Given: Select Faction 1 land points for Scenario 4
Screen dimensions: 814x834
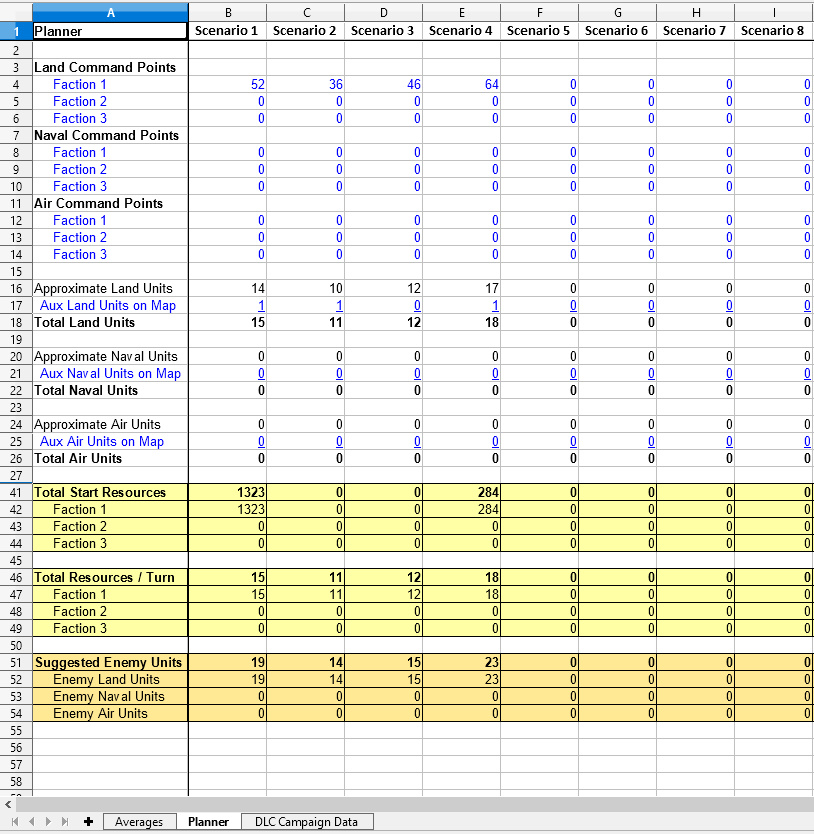Looking at the screenshot, I should pos(461,85).
